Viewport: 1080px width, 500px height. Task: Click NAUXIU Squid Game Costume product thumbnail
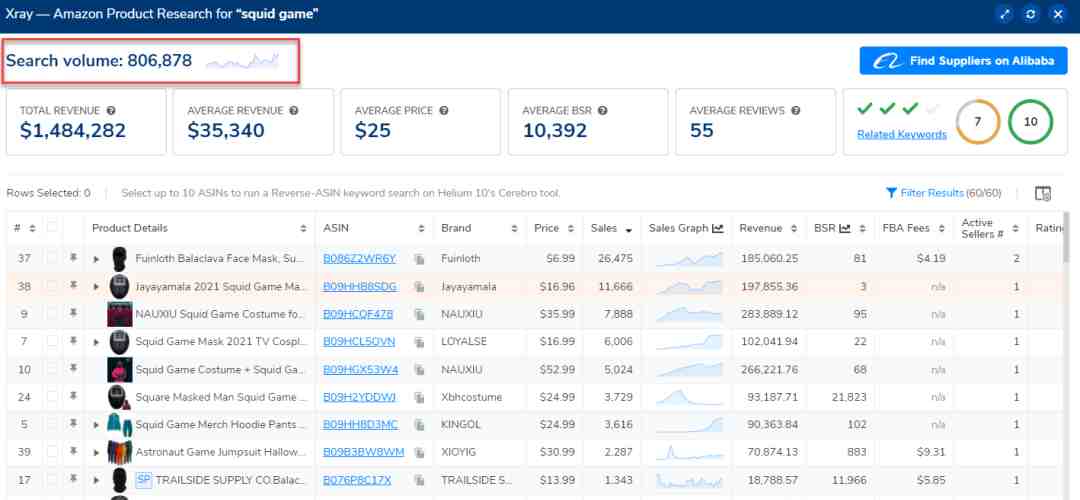[x=119, y=314]
